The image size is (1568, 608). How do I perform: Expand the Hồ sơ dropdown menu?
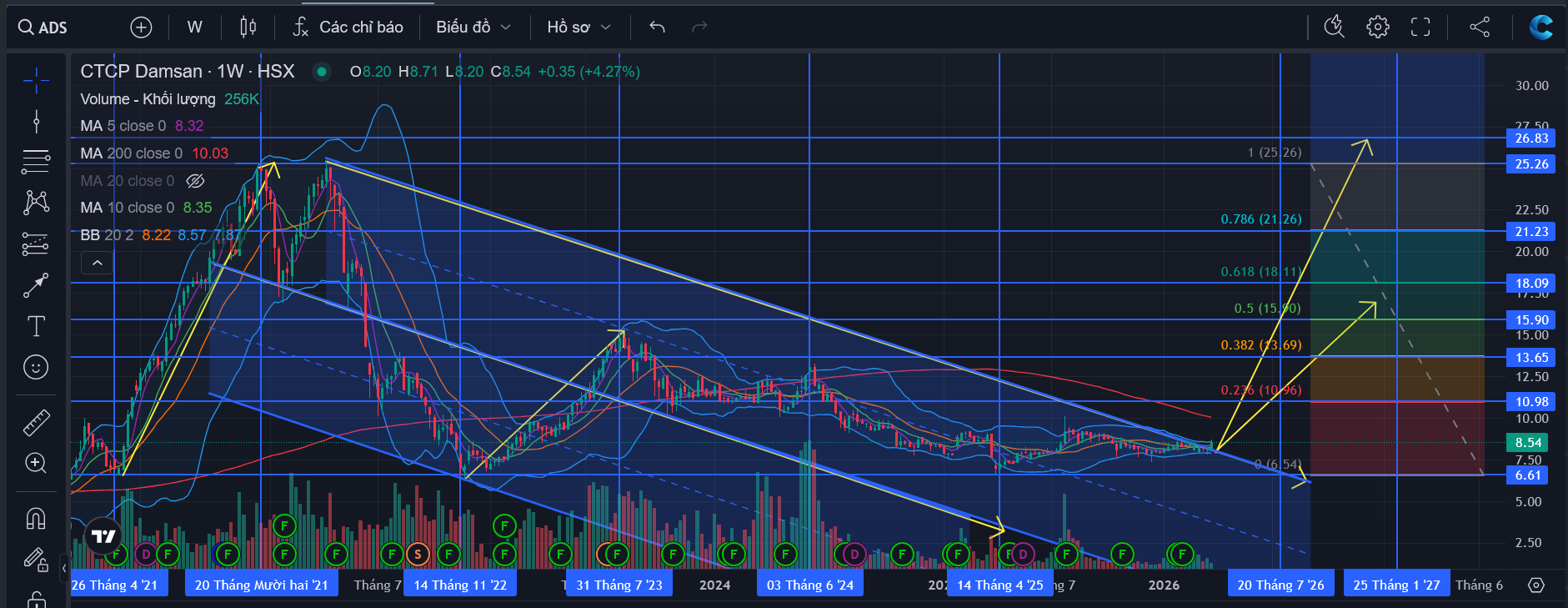(579, 28)
